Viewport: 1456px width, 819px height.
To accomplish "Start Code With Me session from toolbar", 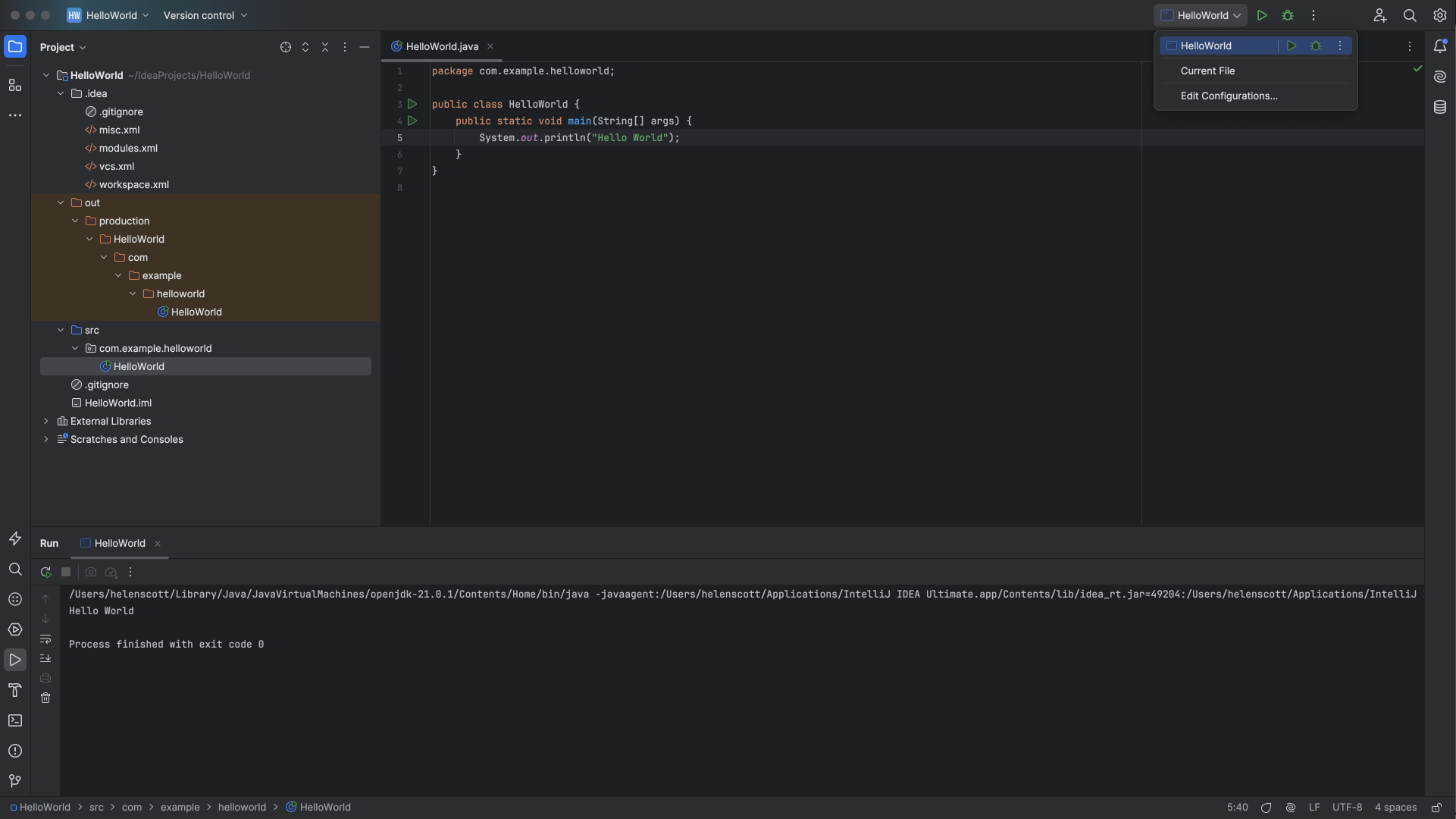I will click(x=1379, y=15).
